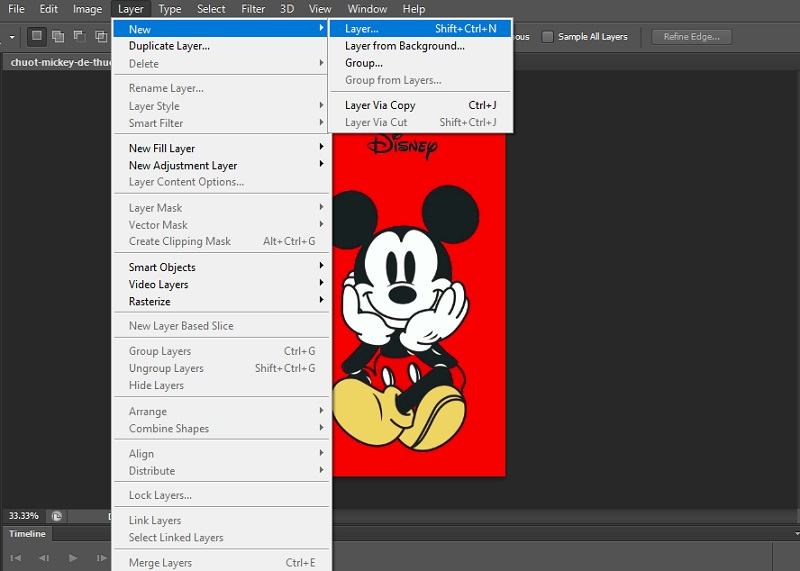The height and width of the screenshot is (571, 800).
Task: Click the status bar export icon beside zoom
Action: coord(57,516)
